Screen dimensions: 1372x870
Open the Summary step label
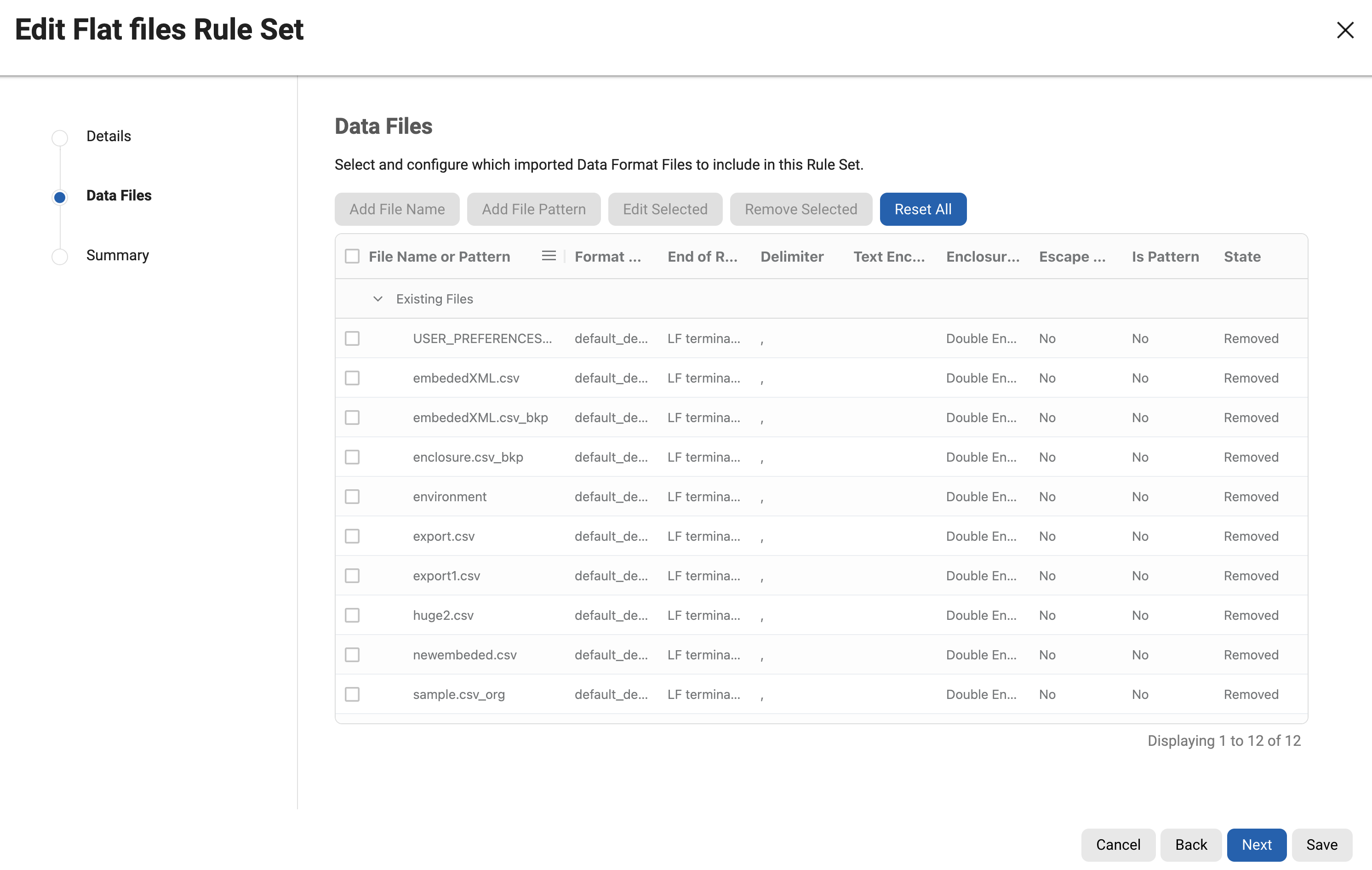tap(117, 255)
